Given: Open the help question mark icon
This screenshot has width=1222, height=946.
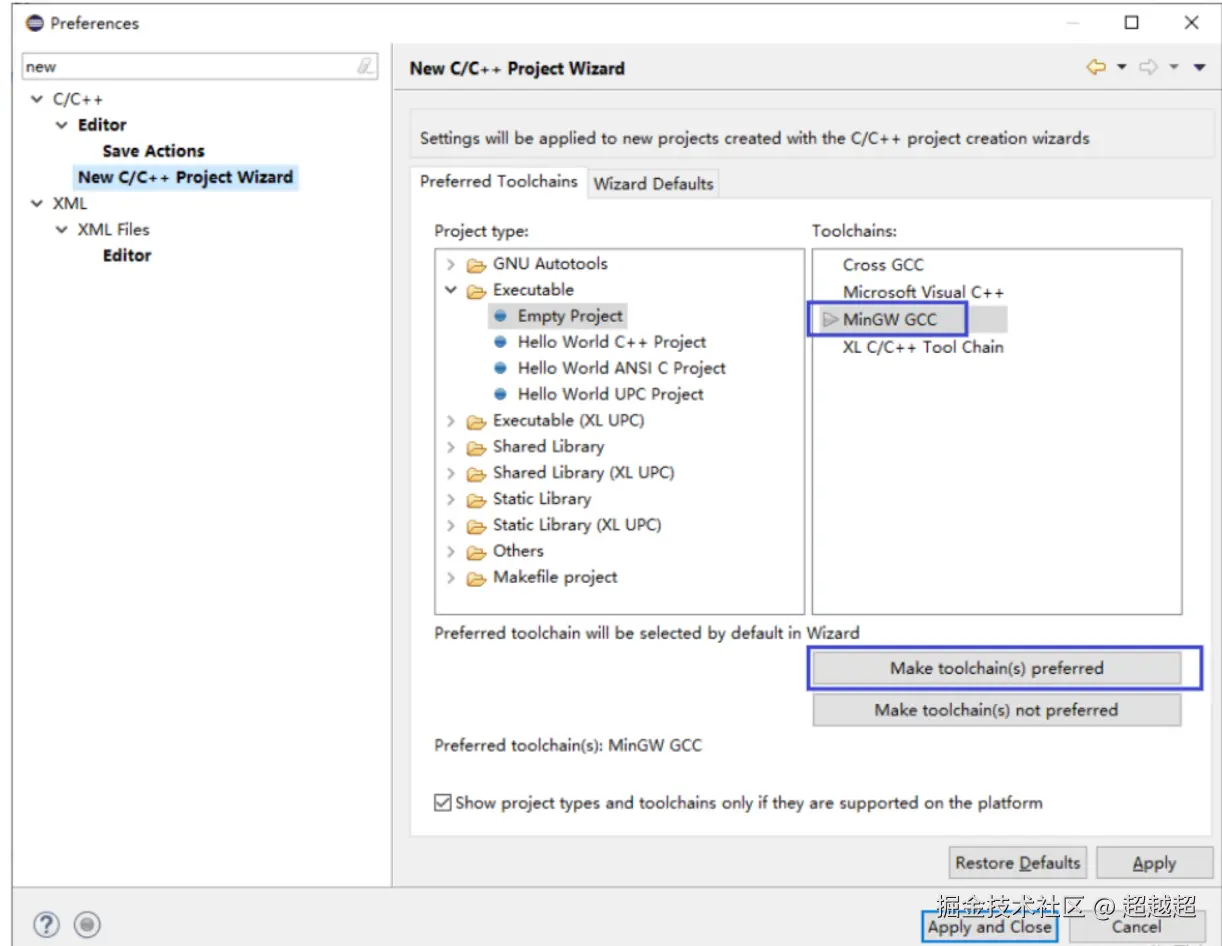Looking at the screenshot, I should (x=47, y=924).
